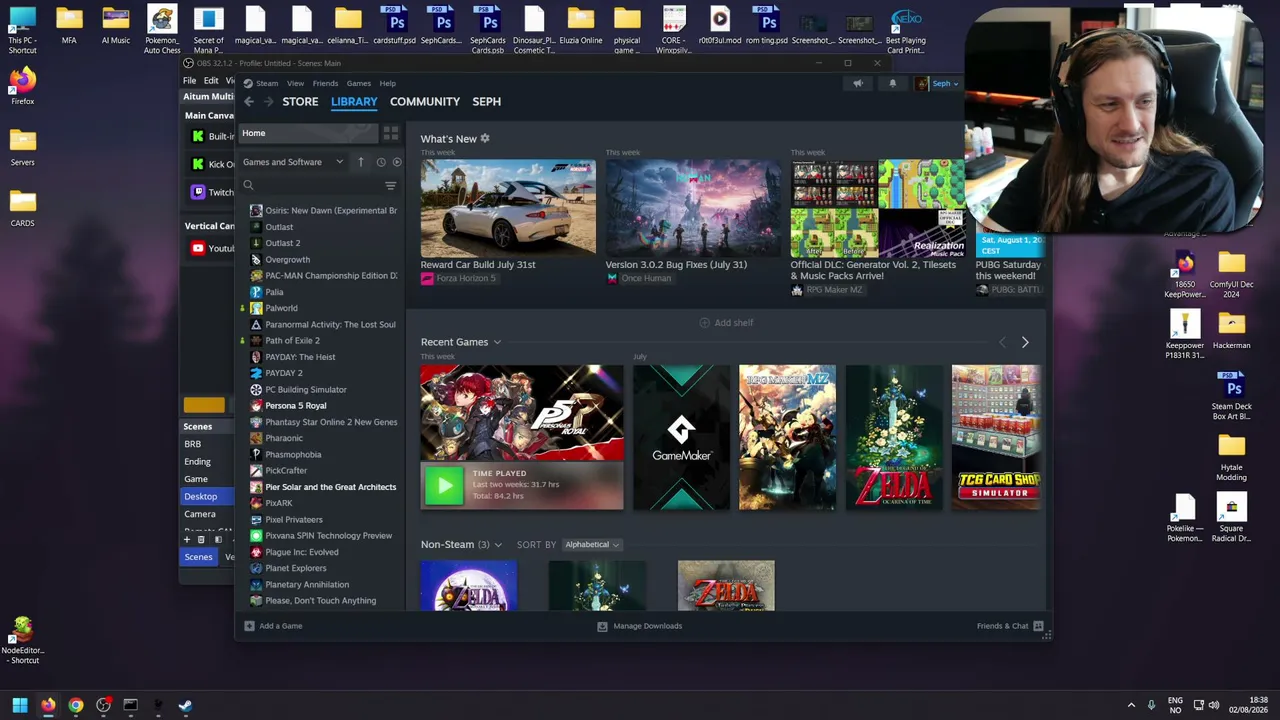Open the Friends menu in Steam

tap(325, 84)
